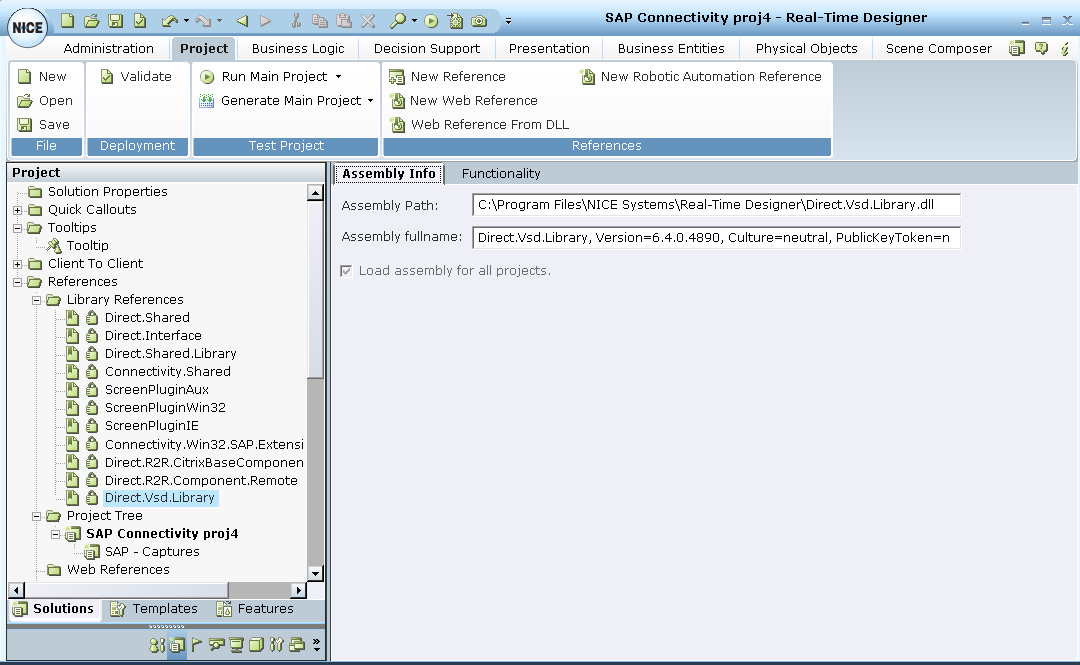Click the NICE application logo button
The width and height of the screenshot is (1080, 665).
28,27
